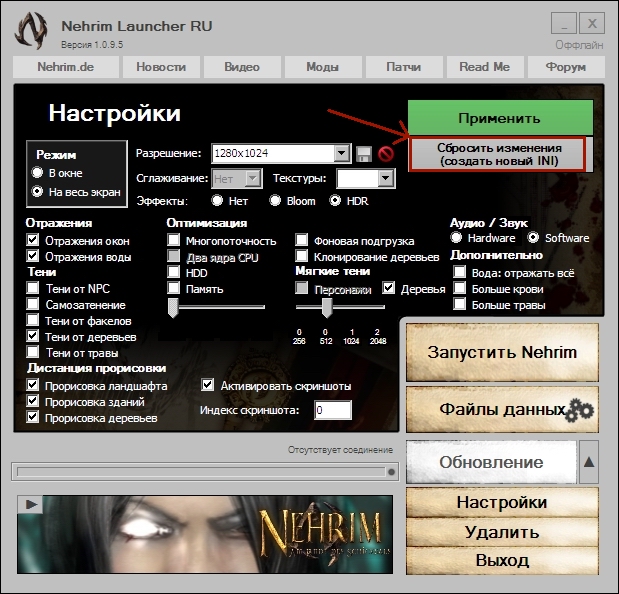
Task: Toggle Отражения окон checkbox
Action: (33, 240)
